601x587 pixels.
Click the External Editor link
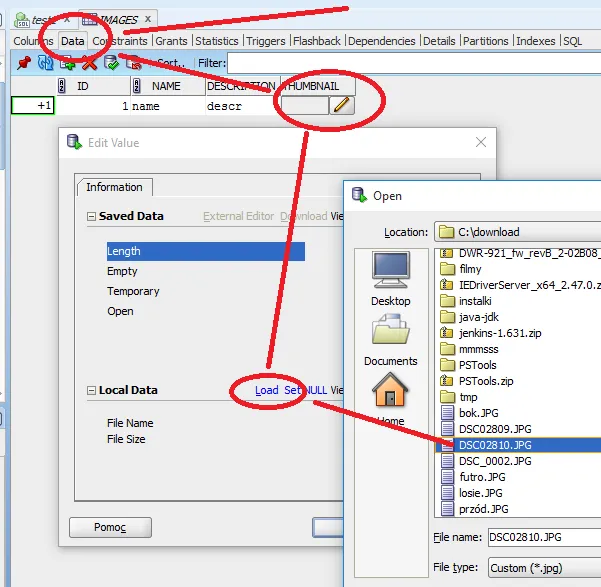[x=238, y=216]
